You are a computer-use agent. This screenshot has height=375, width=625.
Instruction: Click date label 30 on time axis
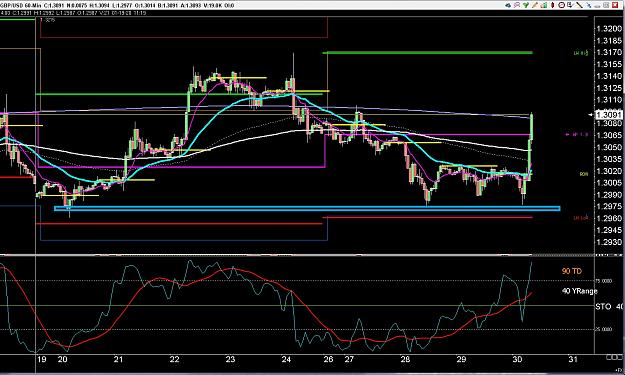click(517, 359)
